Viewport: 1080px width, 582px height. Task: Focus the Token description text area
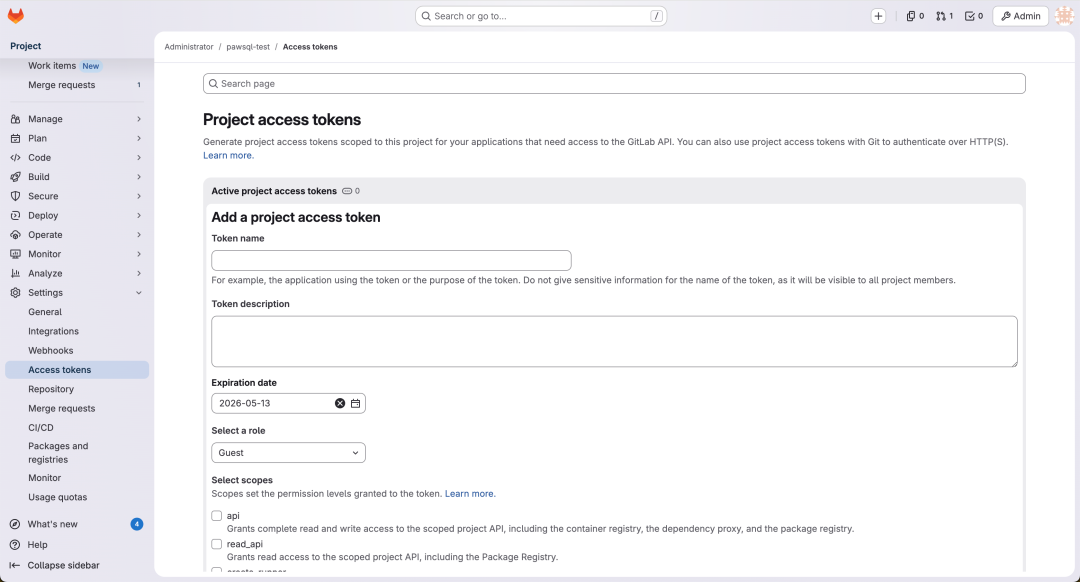[x=614, y=342]
